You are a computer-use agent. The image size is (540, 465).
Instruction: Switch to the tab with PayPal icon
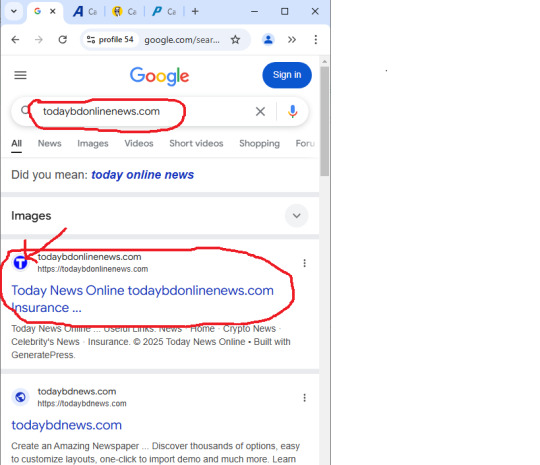tap(164, 12)
